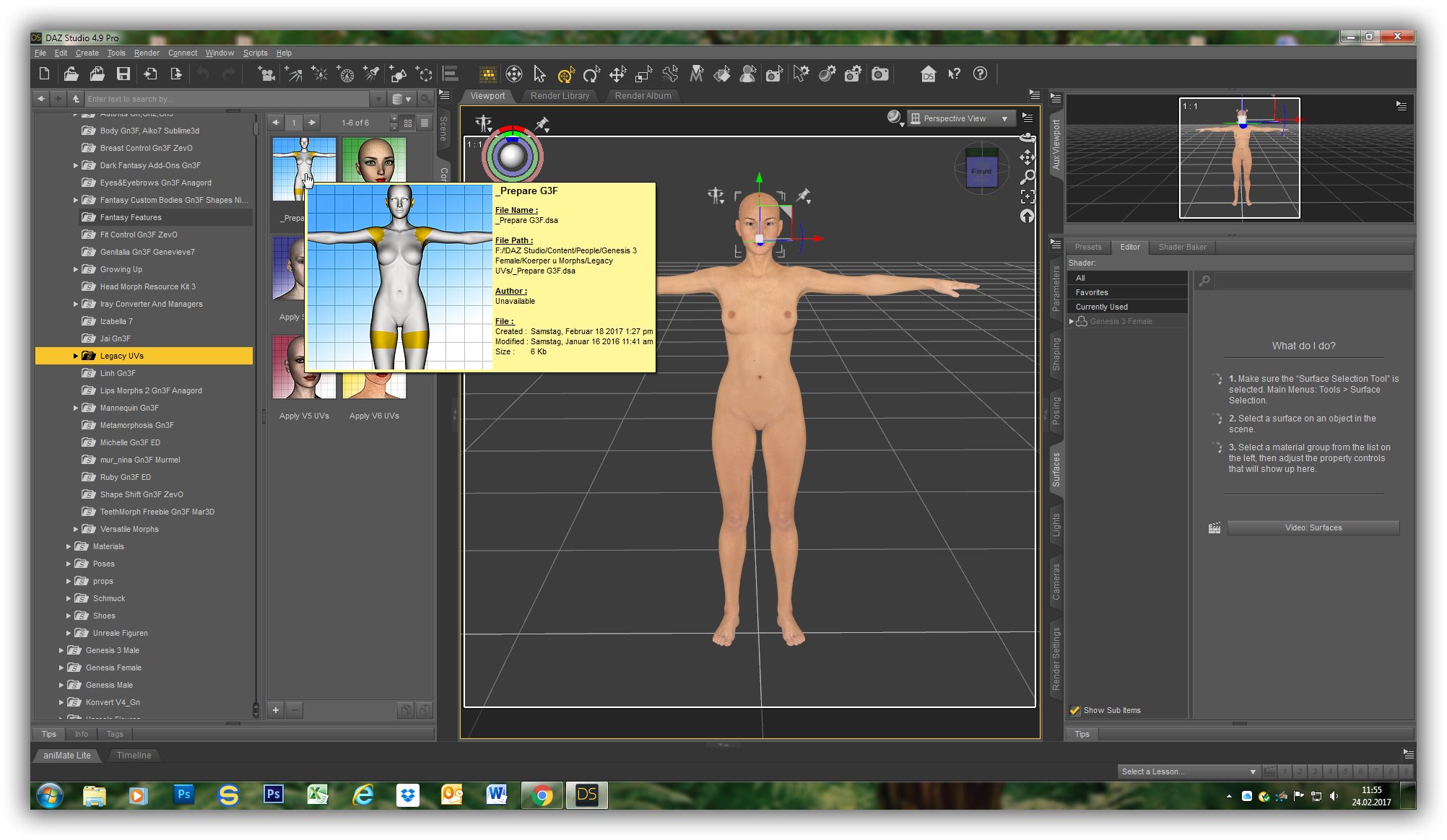Open the Scripts menu
This screenshot has height=840, width=1447.
pos(255,53)
